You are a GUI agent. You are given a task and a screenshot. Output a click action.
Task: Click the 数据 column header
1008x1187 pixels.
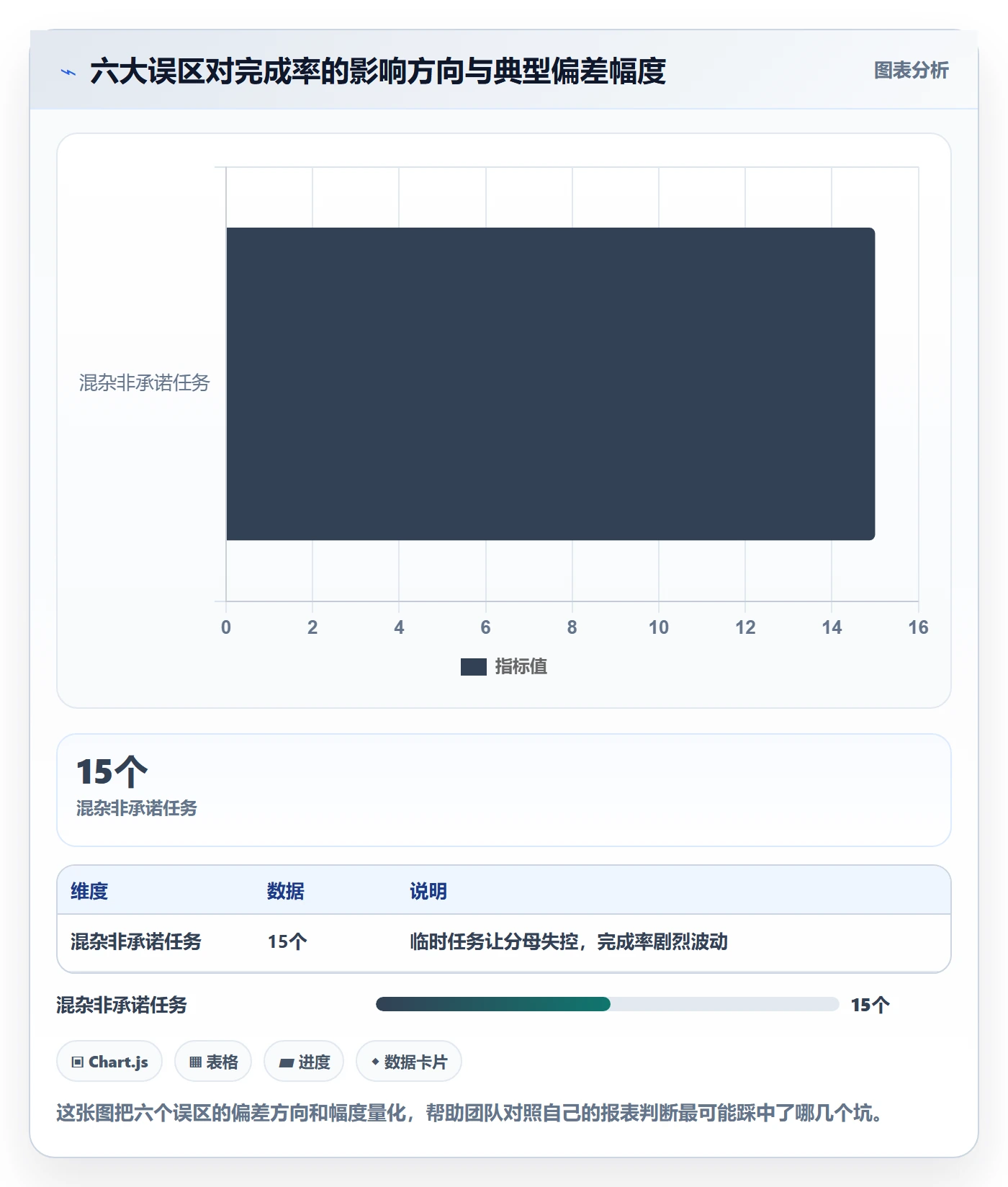click(x=285, y=891)
